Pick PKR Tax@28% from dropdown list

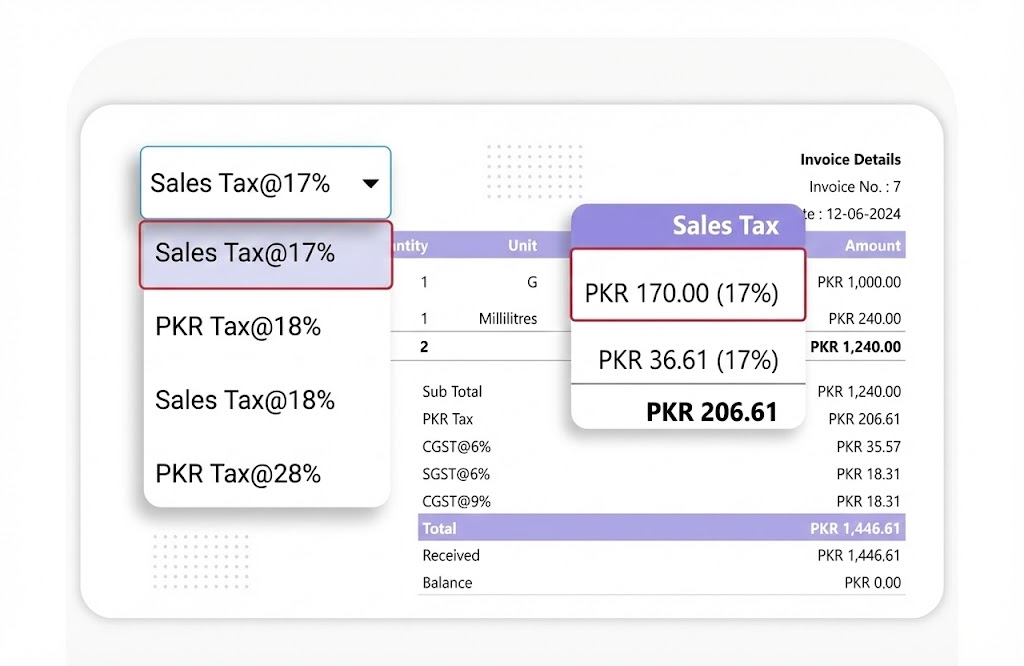[x=238, y=473]
